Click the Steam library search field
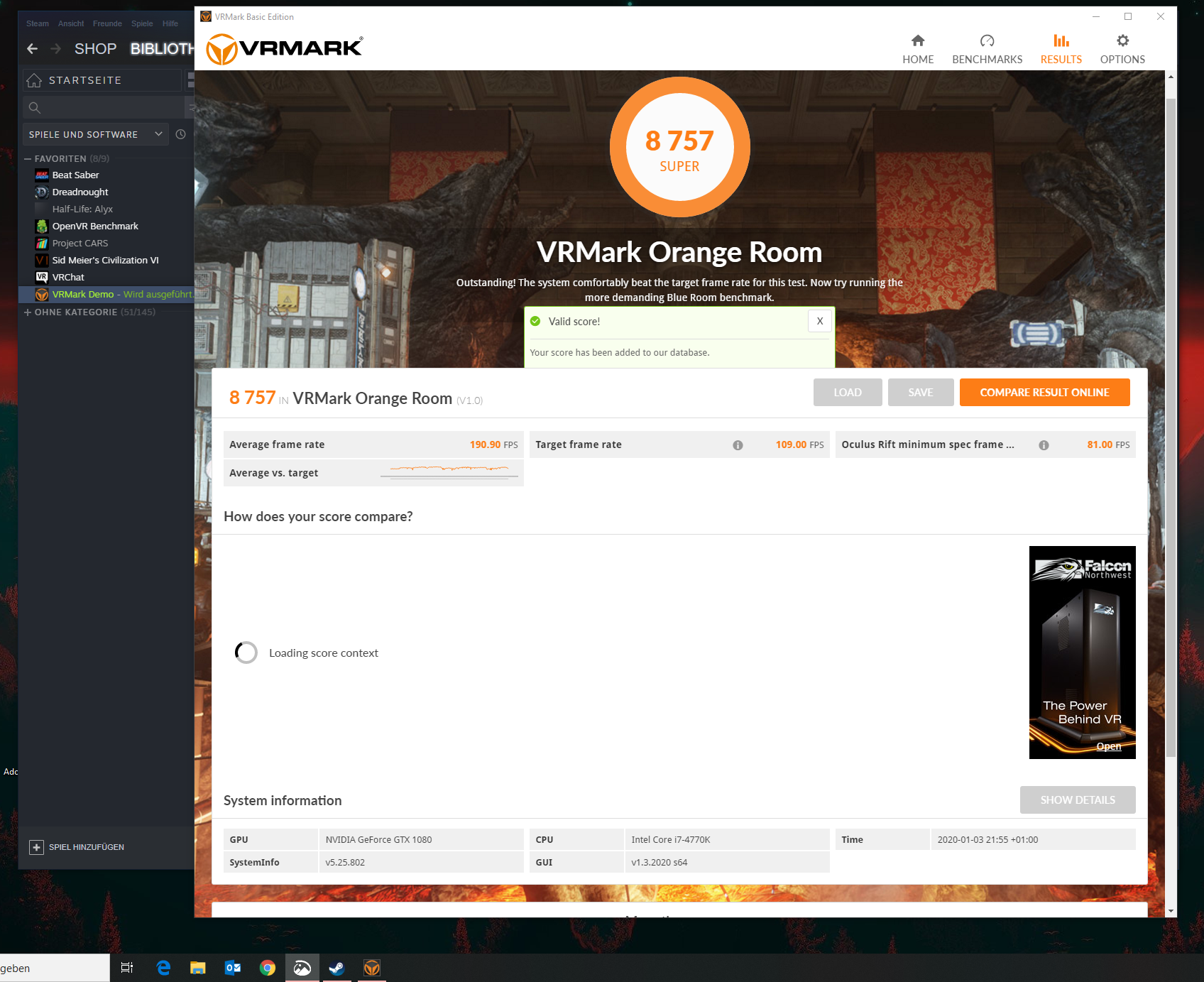Image resolution: width=1204 pixels, height=982 pixels. (104, 107)
